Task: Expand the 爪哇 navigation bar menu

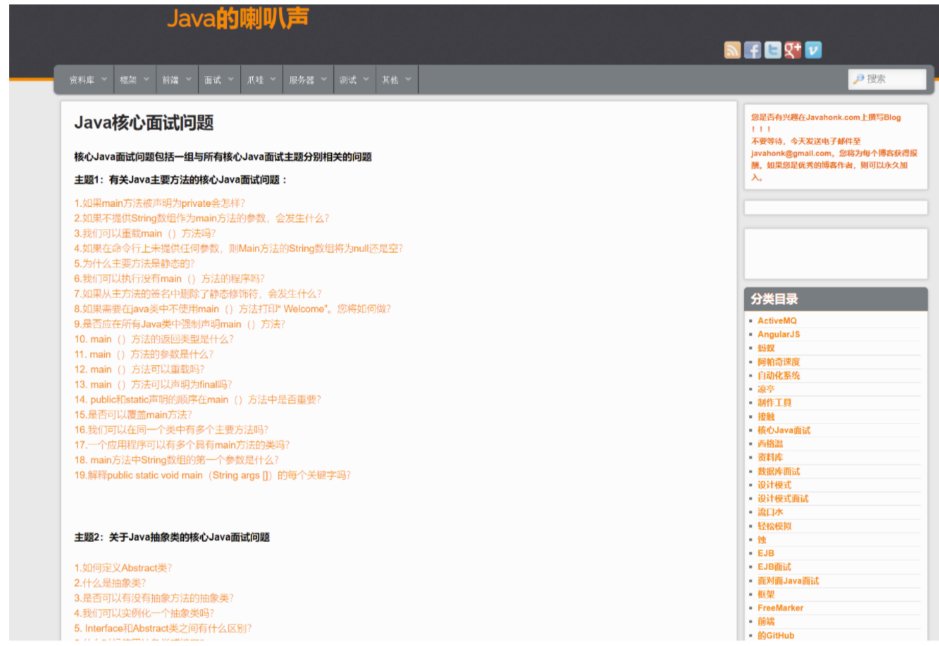Action: (262, 80)
